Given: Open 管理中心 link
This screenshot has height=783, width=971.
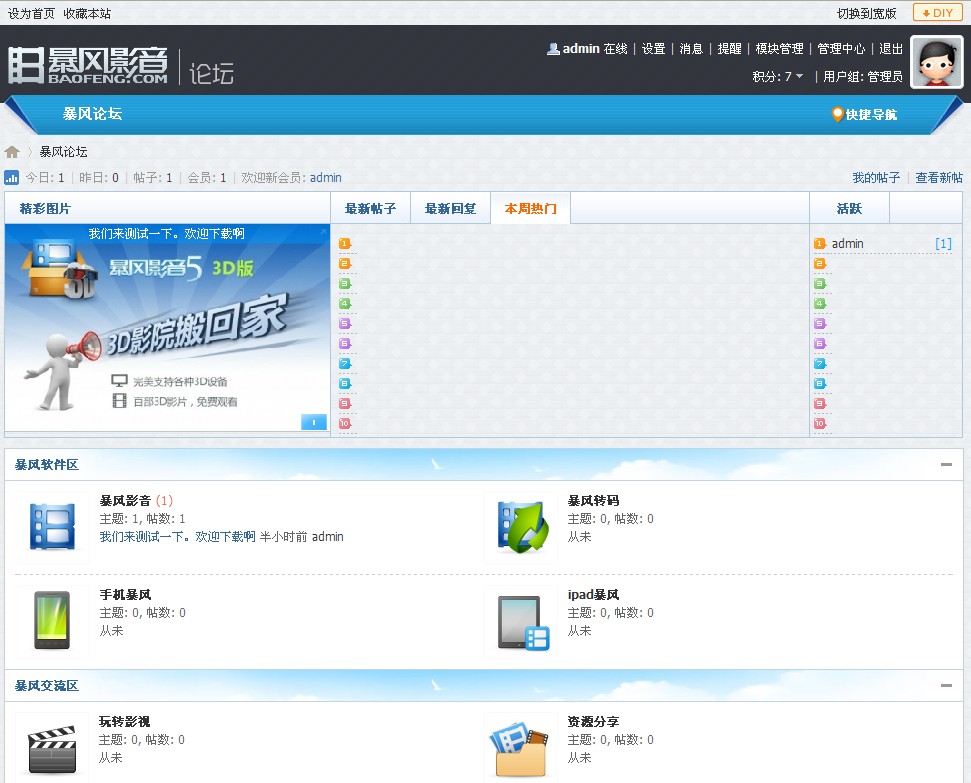Looking at the screenshot, I should tap(841, 48).
